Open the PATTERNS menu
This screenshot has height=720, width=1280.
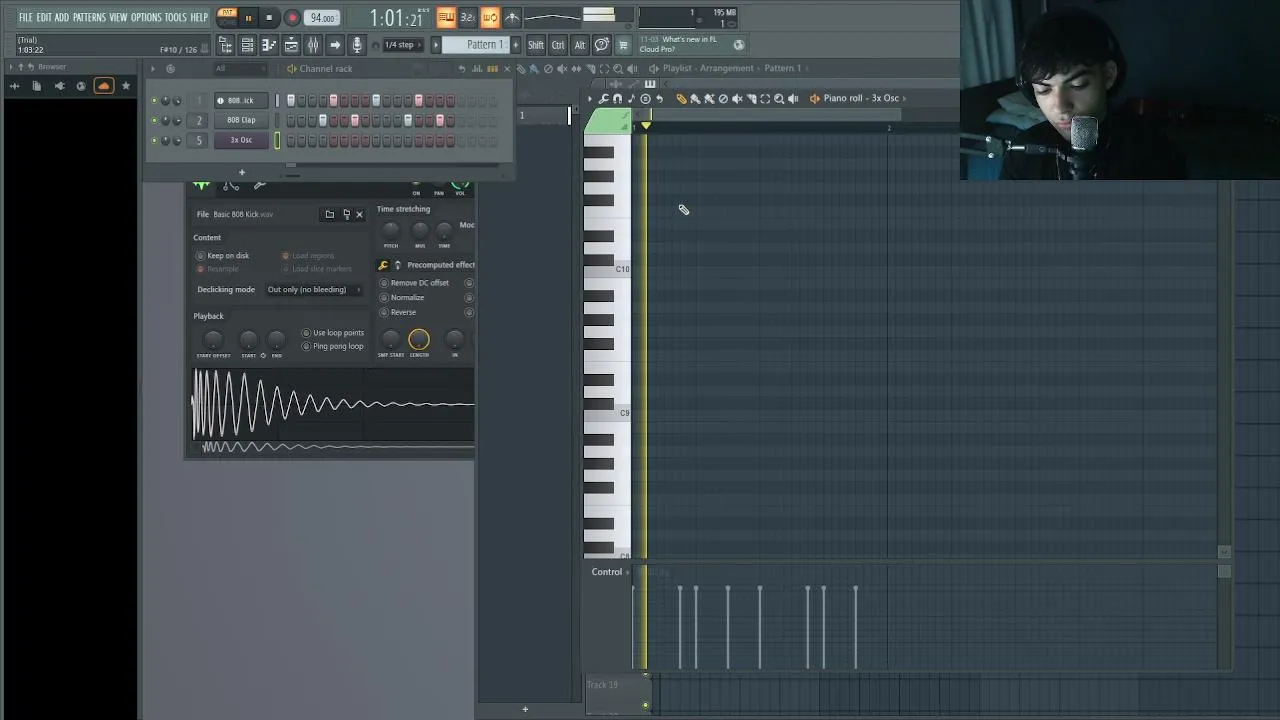[89, 17]
